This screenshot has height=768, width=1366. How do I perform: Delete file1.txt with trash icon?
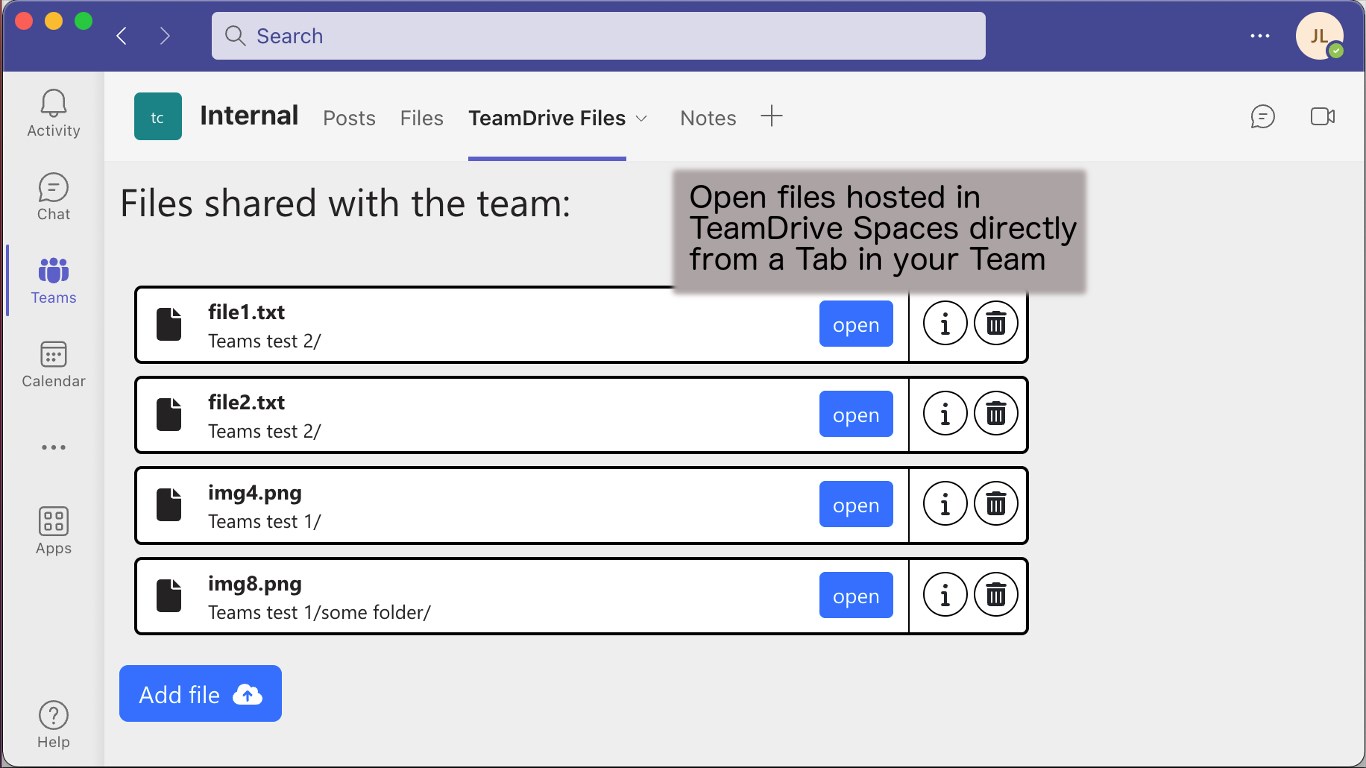996,323
